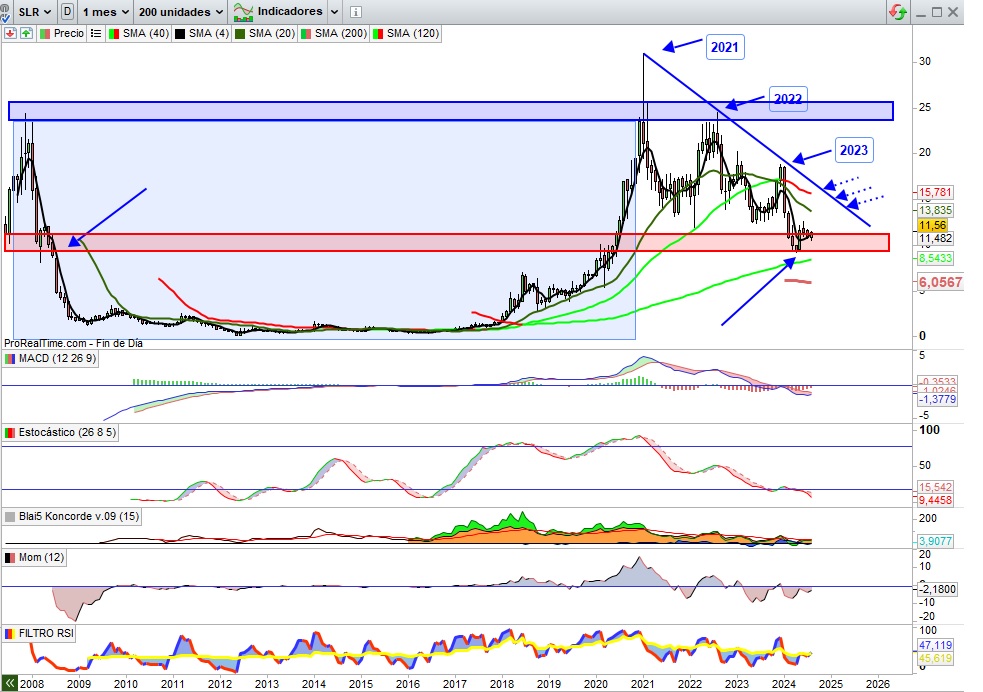
Task: Click the -1,3779 MACD value label
Action: pos(938,399)
